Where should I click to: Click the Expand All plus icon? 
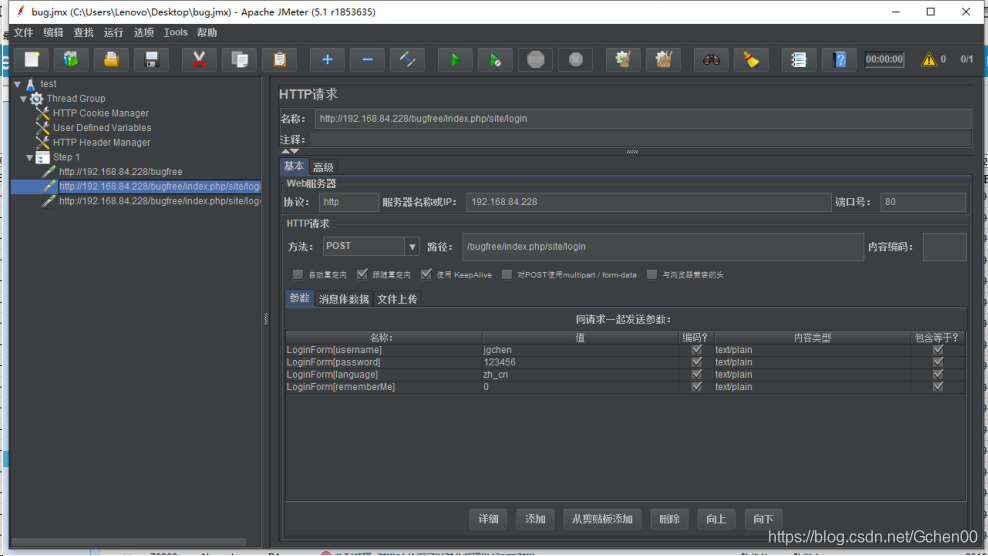pos(327,59)
